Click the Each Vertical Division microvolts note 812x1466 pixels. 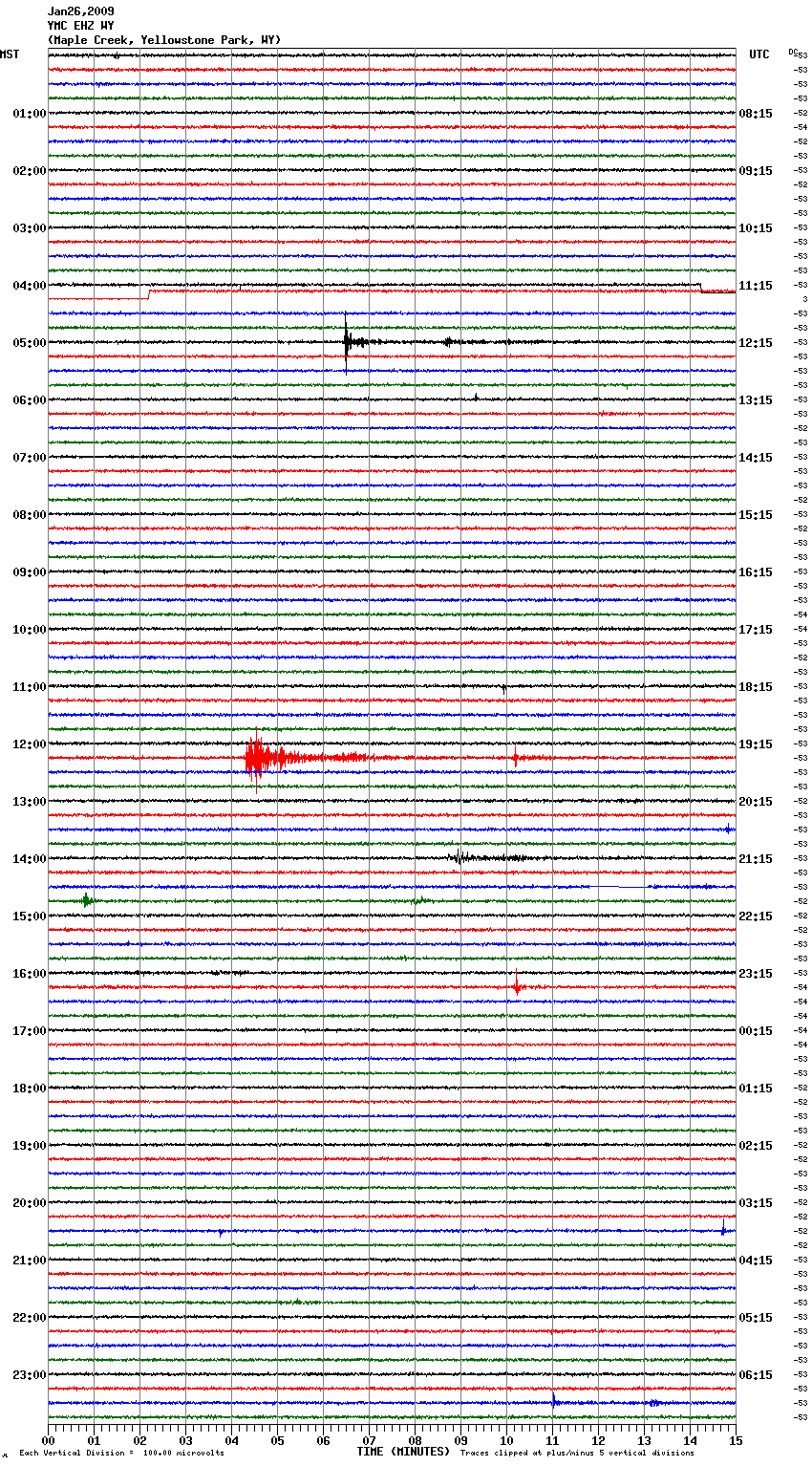(x=121, y=1454)
